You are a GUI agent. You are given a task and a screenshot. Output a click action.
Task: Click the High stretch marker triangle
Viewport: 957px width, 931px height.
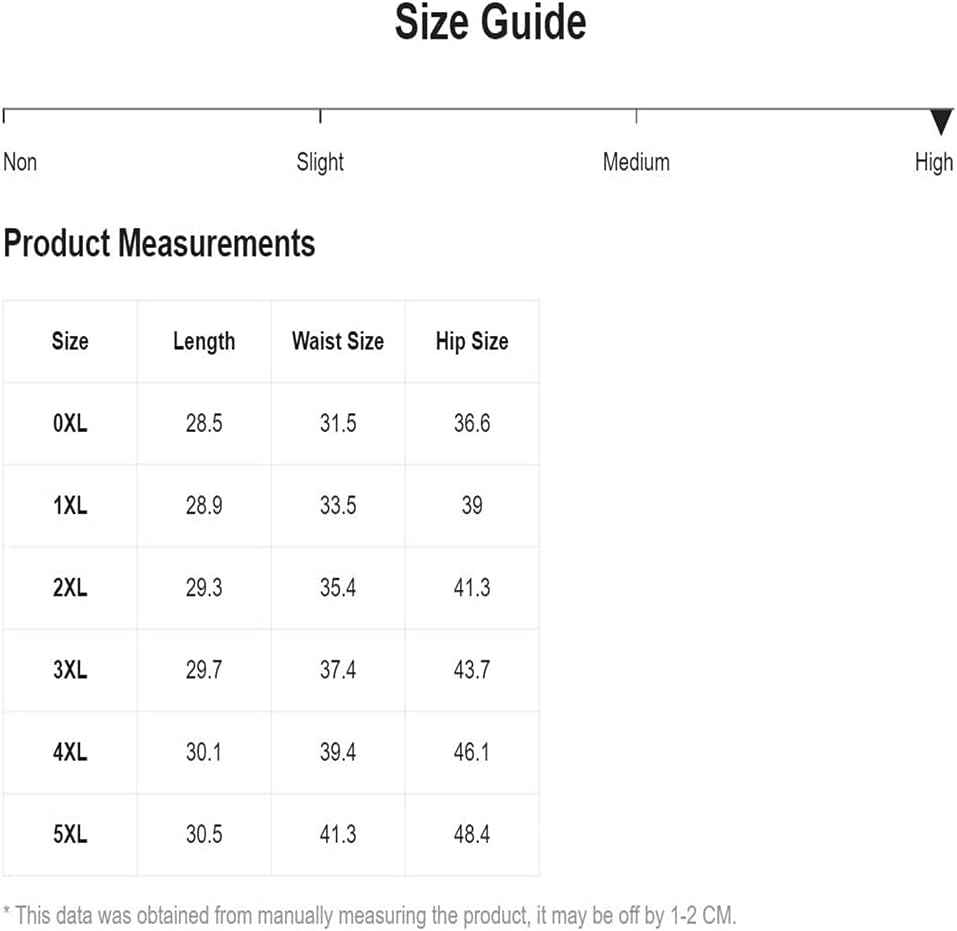coord(942,121)
